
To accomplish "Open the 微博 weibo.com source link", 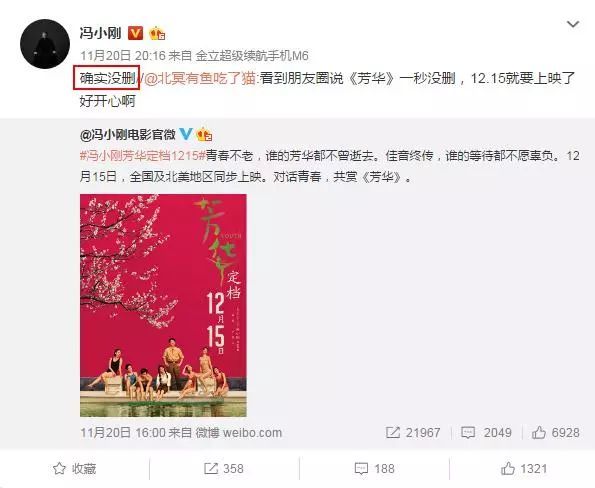I will 239,433.
